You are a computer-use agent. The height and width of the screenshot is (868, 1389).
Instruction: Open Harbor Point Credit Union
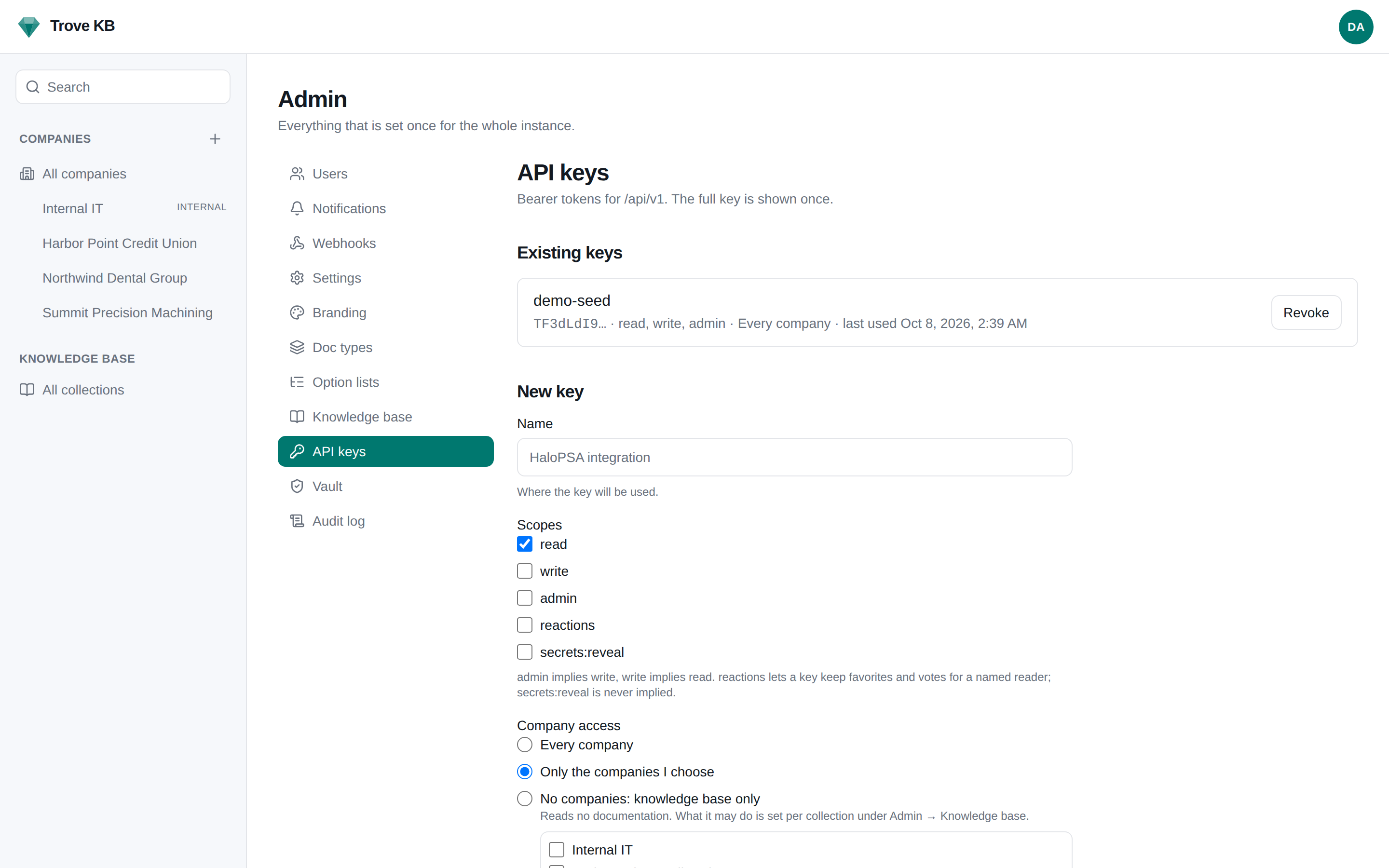[123, 243]
